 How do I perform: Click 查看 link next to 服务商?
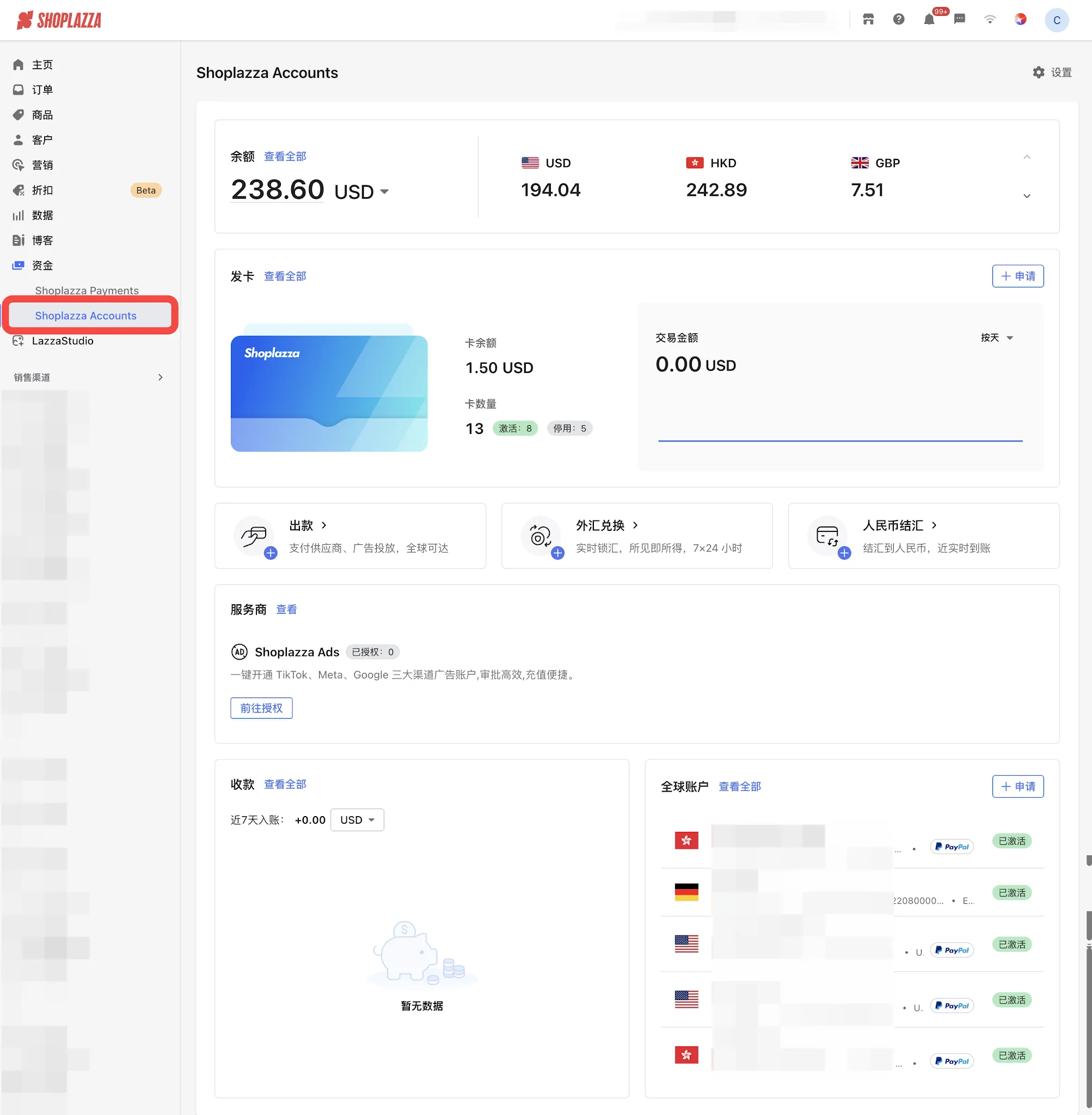click(286, 610)
